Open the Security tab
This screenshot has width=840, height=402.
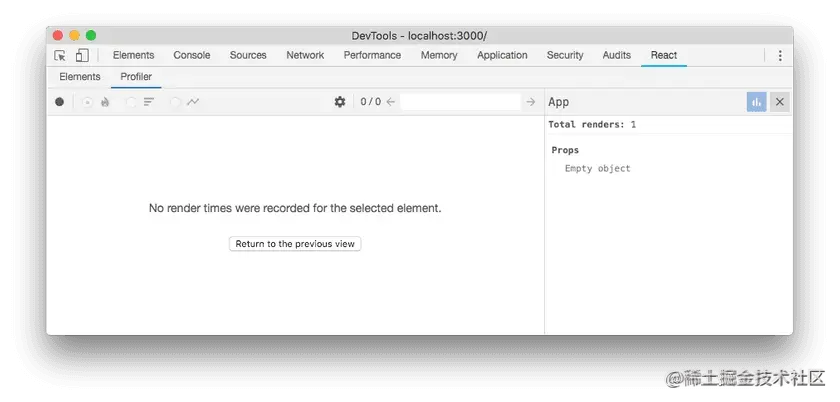point(565,55)
